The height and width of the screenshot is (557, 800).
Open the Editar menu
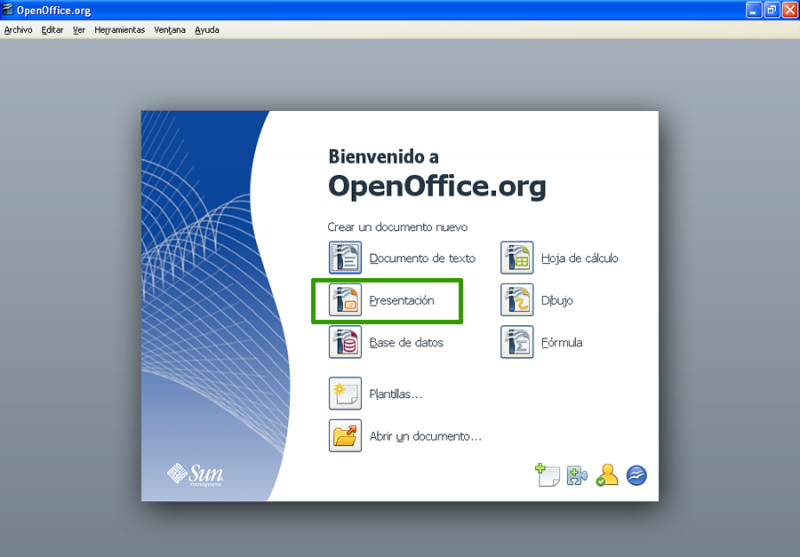coord(52,30)
